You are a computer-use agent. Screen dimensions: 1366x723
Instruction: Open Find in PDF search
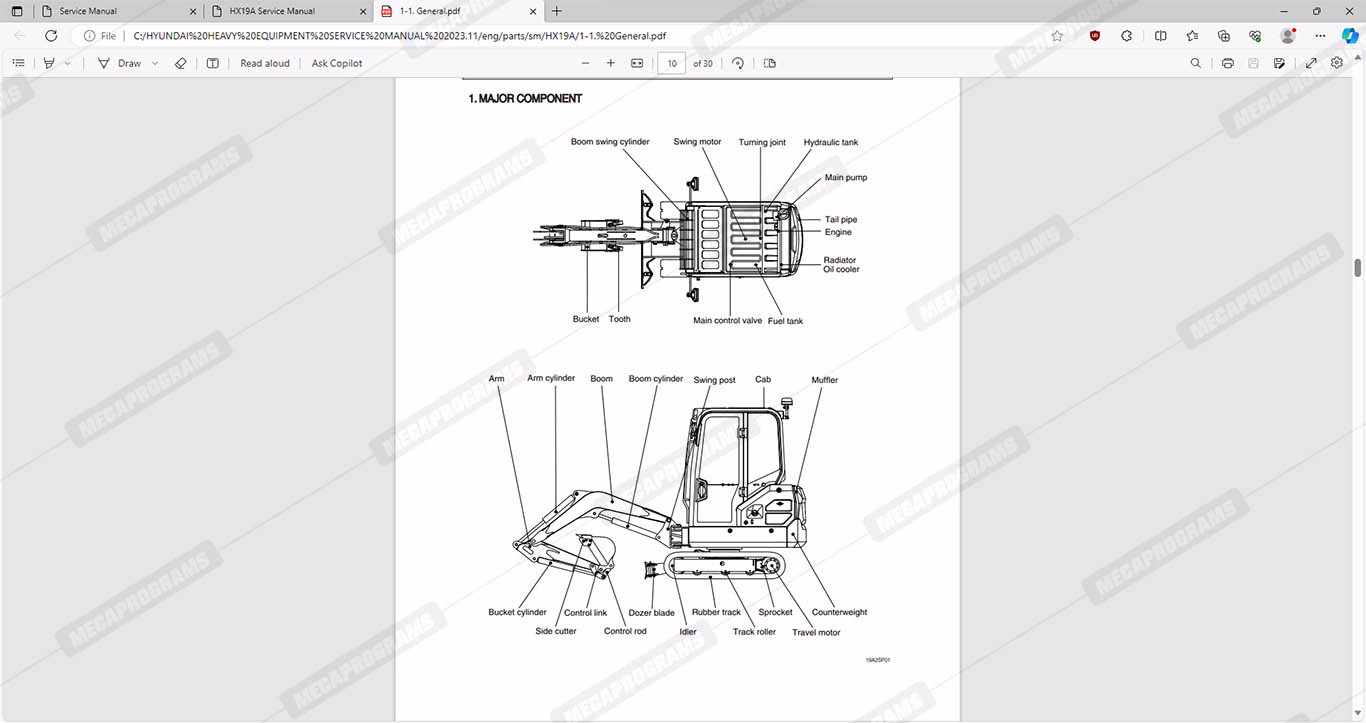coord(1195,63)
